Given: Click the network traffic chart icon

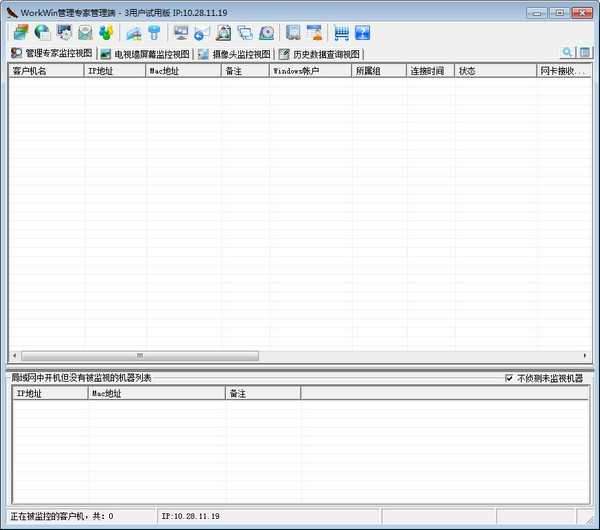Looking at the screenshot, I should pos(134,33).
